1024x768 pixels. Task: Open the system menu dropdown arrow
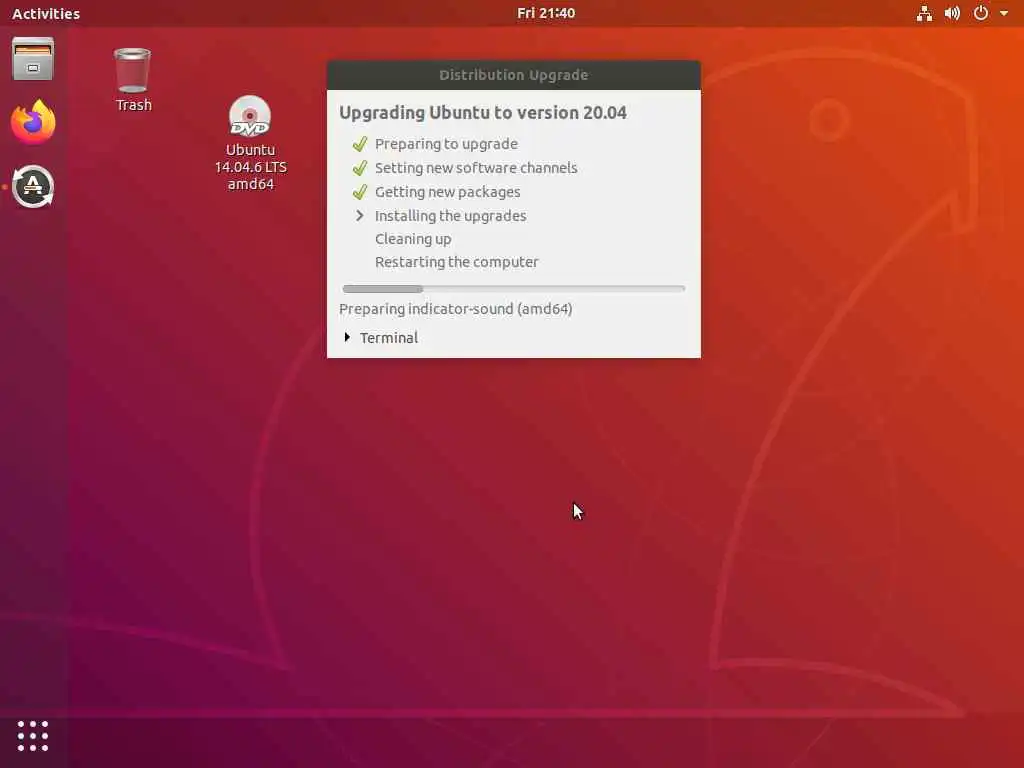pyautogui.click(x=1004, y=13)
